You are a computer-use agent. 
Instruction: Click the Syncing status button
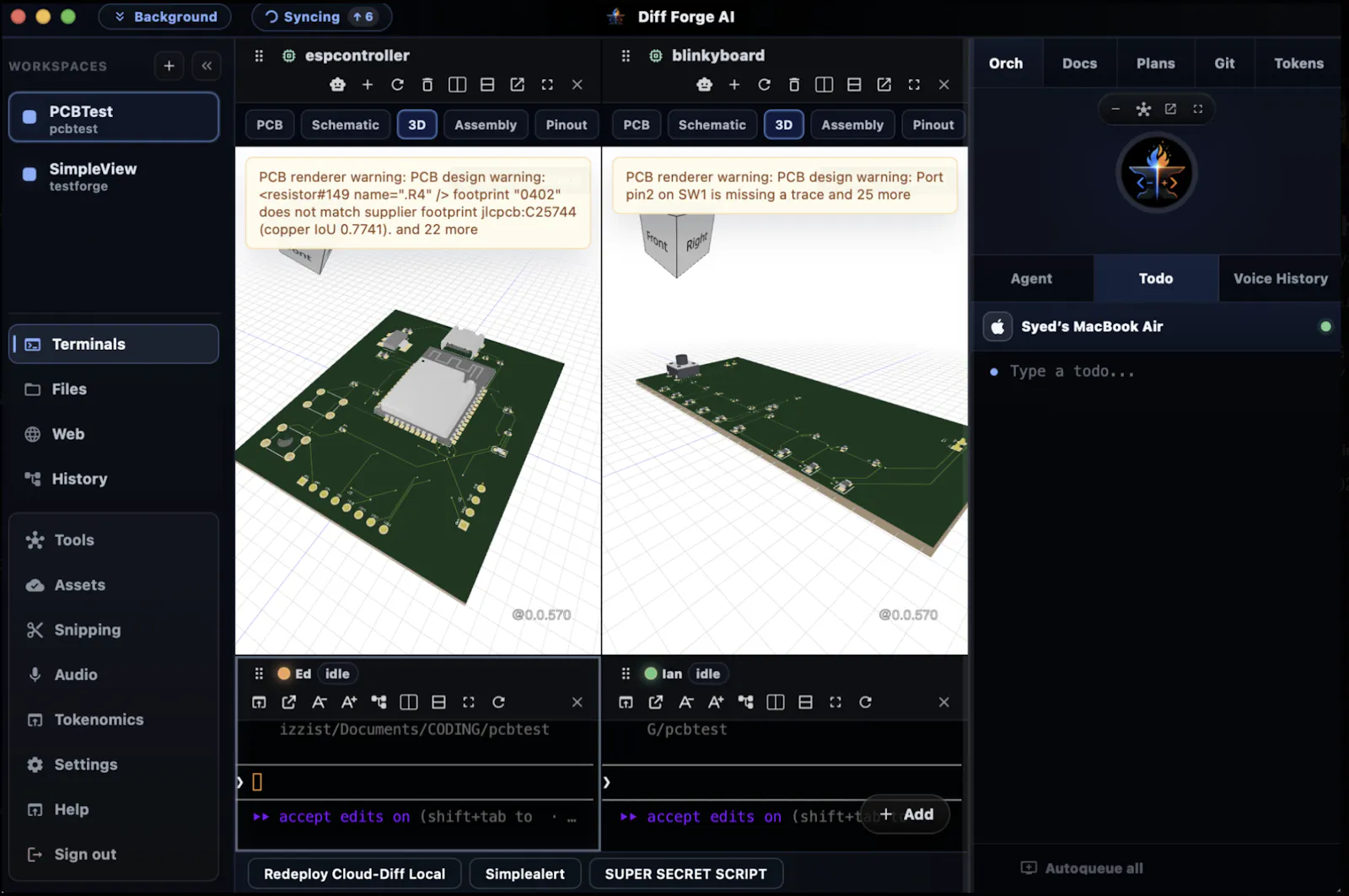point(321,17)
